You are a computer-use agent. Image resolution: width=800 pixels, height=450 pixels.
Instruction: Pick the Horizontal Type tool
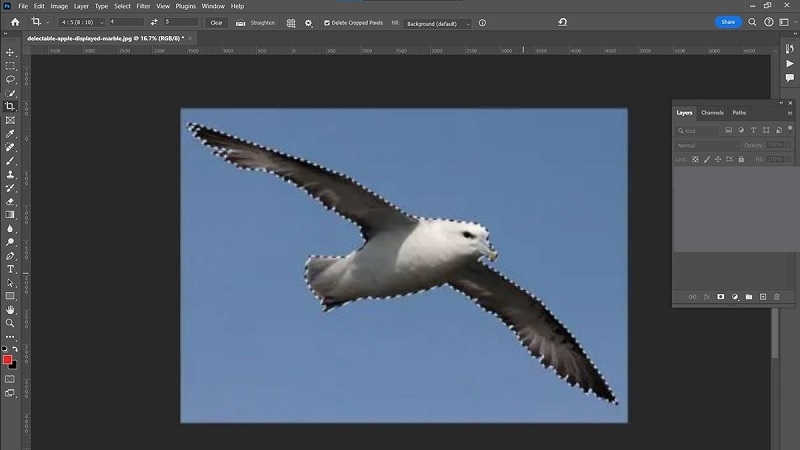pyautogui.click(x=10, y=269)
